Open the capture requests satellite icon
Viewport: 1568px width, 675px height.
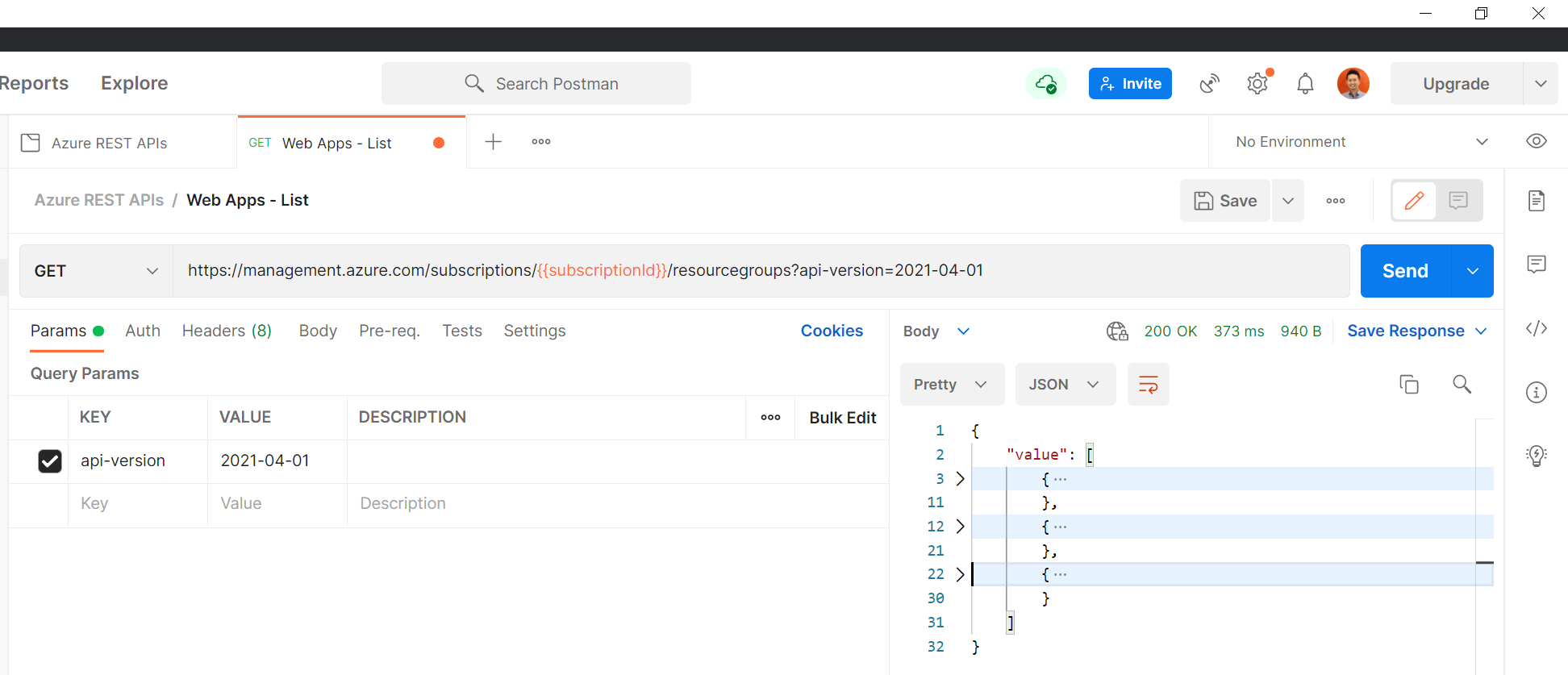point(1209,83)
